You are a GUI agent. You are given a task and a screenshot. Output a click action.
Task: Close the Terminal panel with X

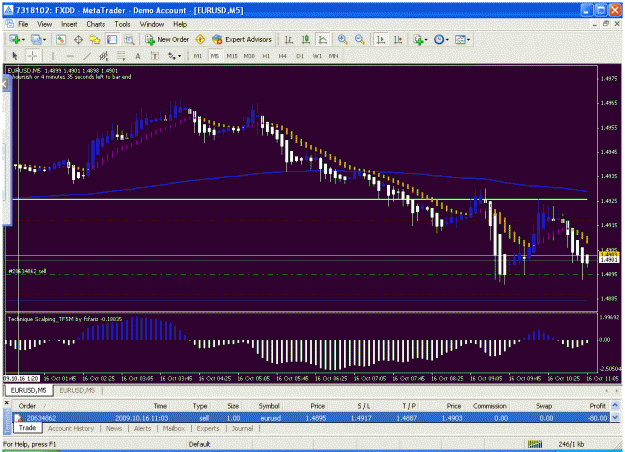coord(6,403)
